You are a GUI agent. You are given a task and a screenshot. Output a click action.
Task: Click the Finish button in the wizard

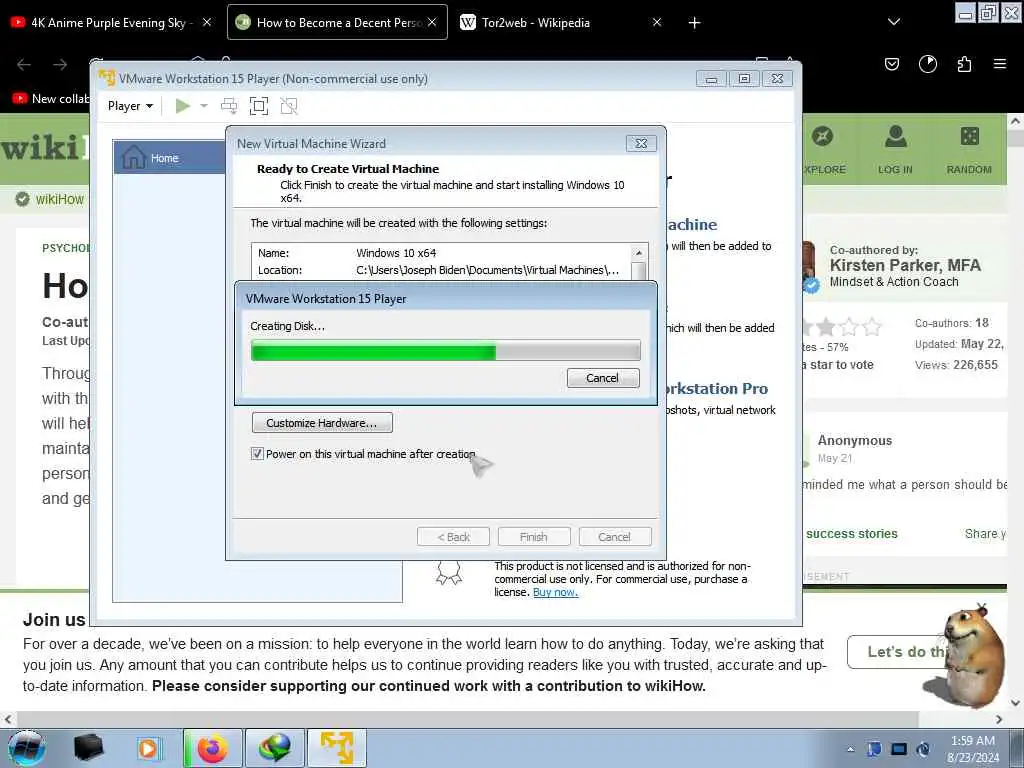(x=534, y=537)
